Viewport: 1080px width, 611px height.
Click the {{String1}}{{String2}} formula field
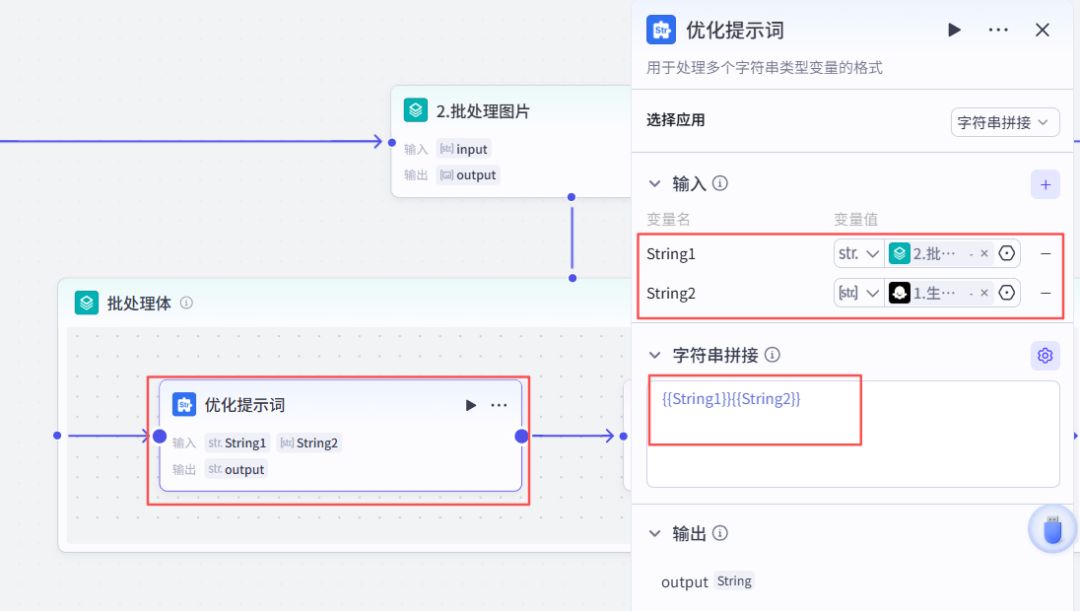click(754, 399)
